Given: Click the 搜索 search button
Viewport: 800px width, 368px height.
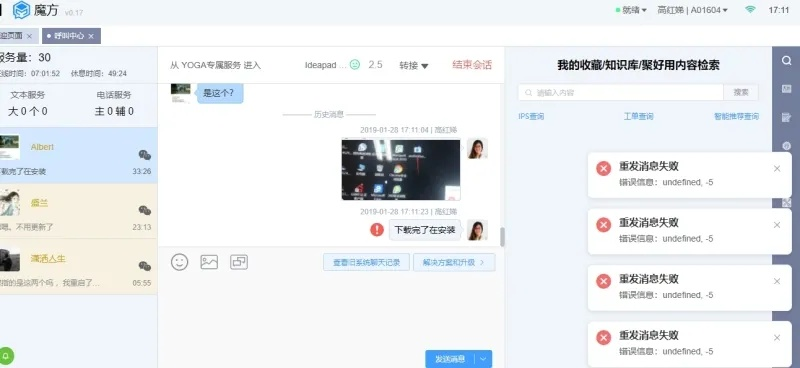Looking at the screenshot, I should [x=741, y=92].
